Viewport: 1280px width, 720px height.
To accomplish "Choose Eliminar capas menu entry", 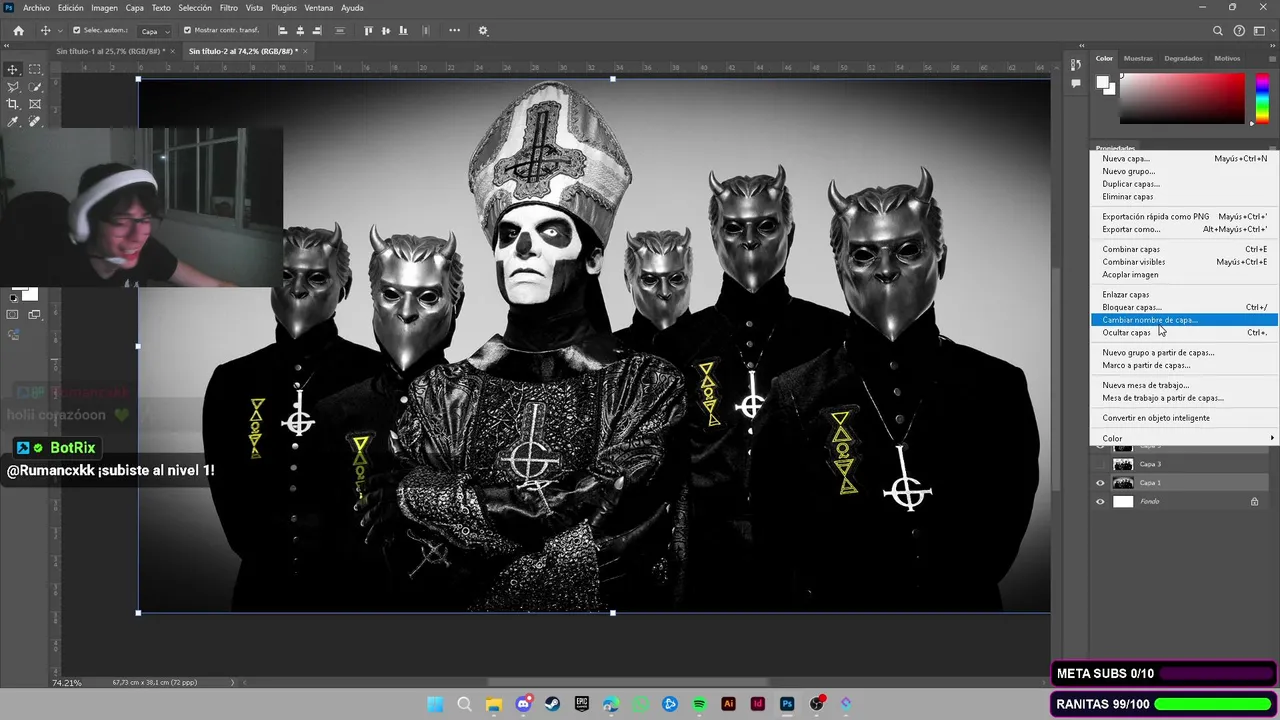I will coord(1183,196).
